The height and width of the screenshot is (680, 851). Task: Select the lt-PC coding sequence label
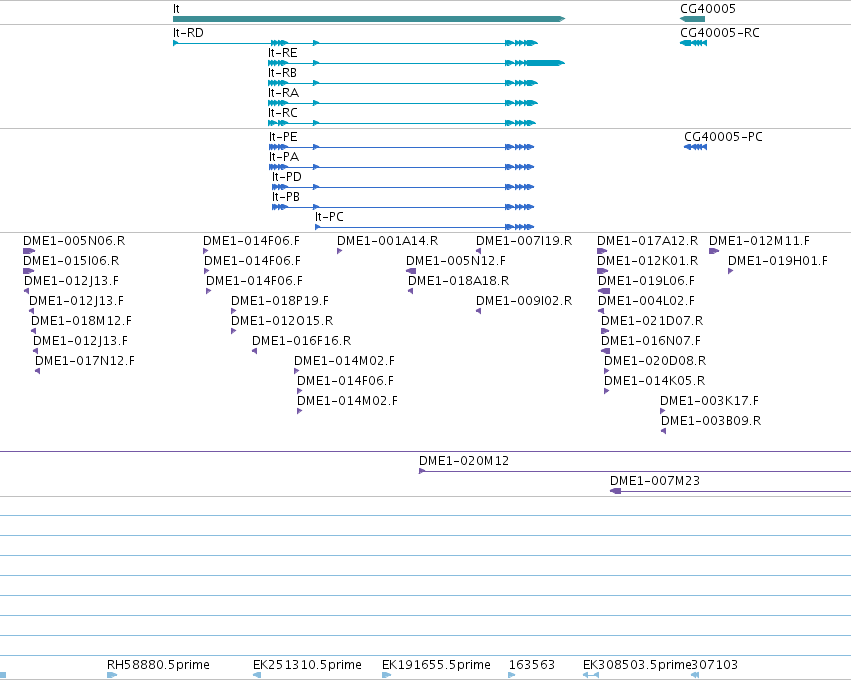(x=329, y=217)
